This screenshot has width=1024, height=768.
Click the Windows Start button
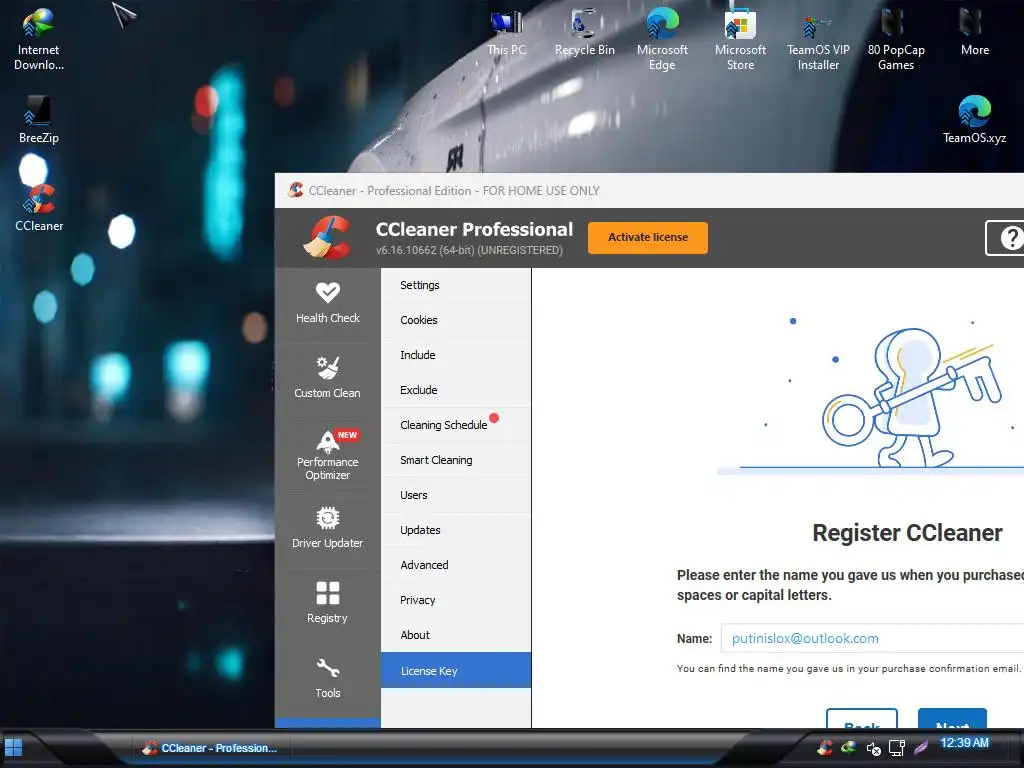coord(13,747)
